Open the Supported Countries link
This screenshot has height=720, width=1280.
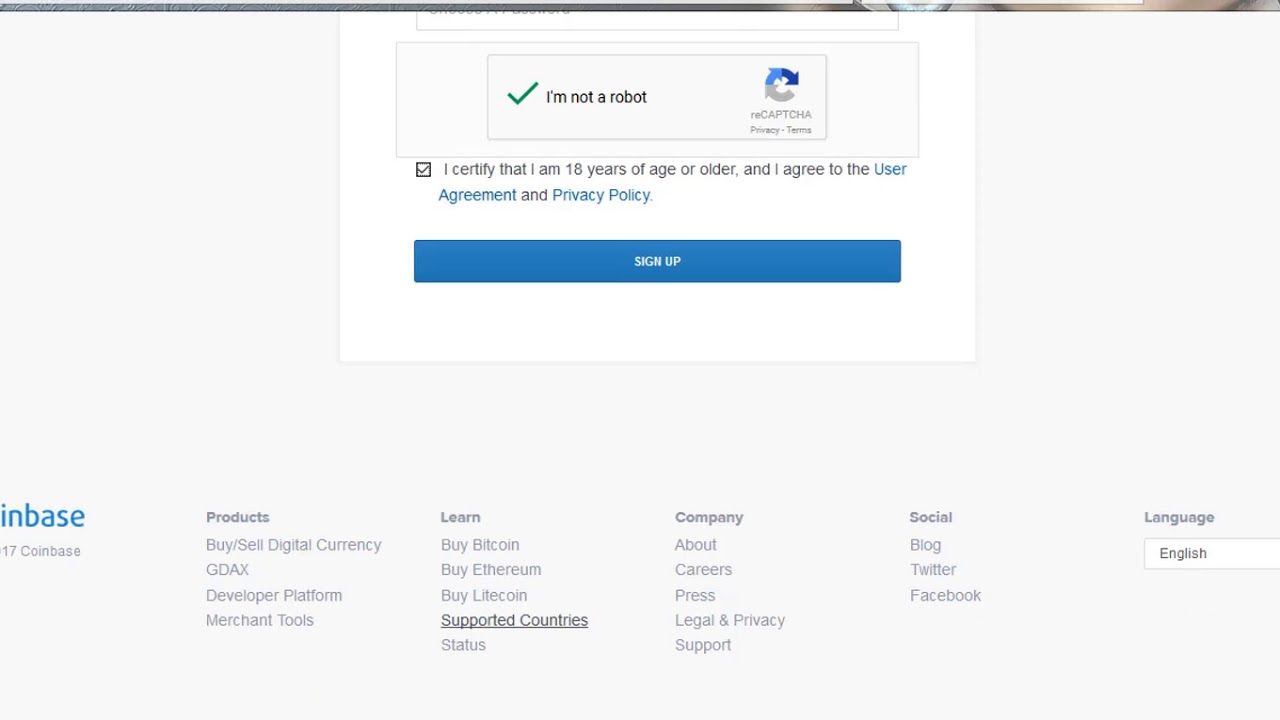[x=514, y=620]
